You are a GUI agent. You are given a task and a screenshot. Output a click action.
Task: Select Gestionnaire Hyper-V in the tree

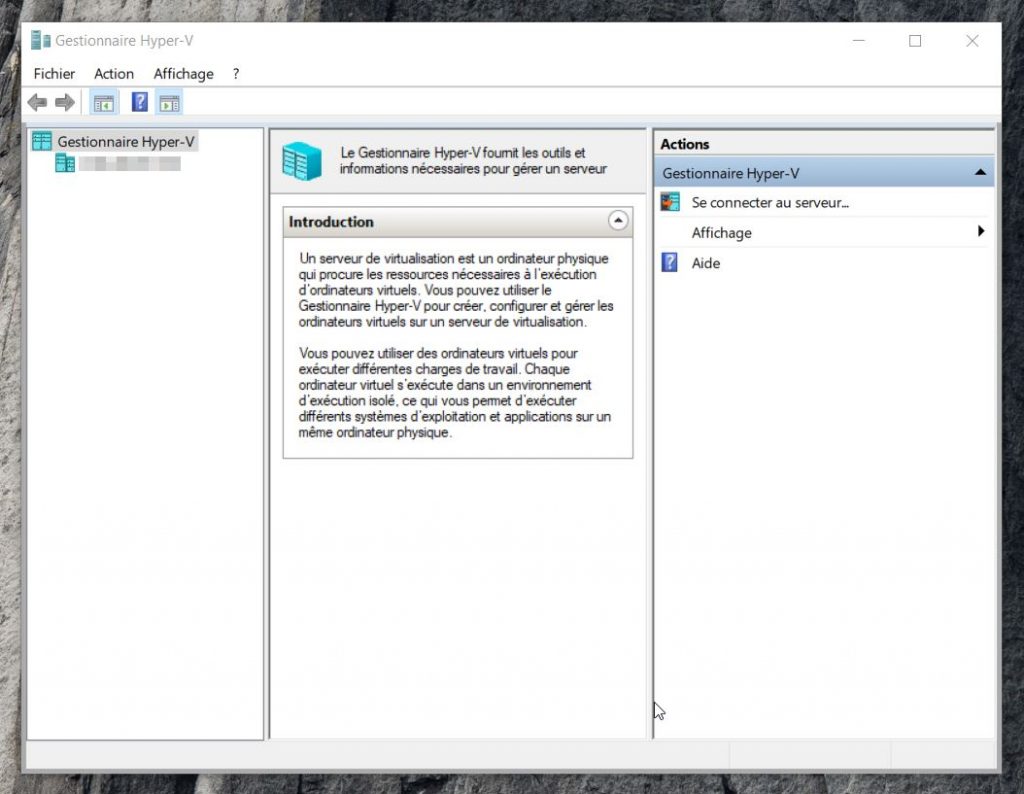point(126,142)
